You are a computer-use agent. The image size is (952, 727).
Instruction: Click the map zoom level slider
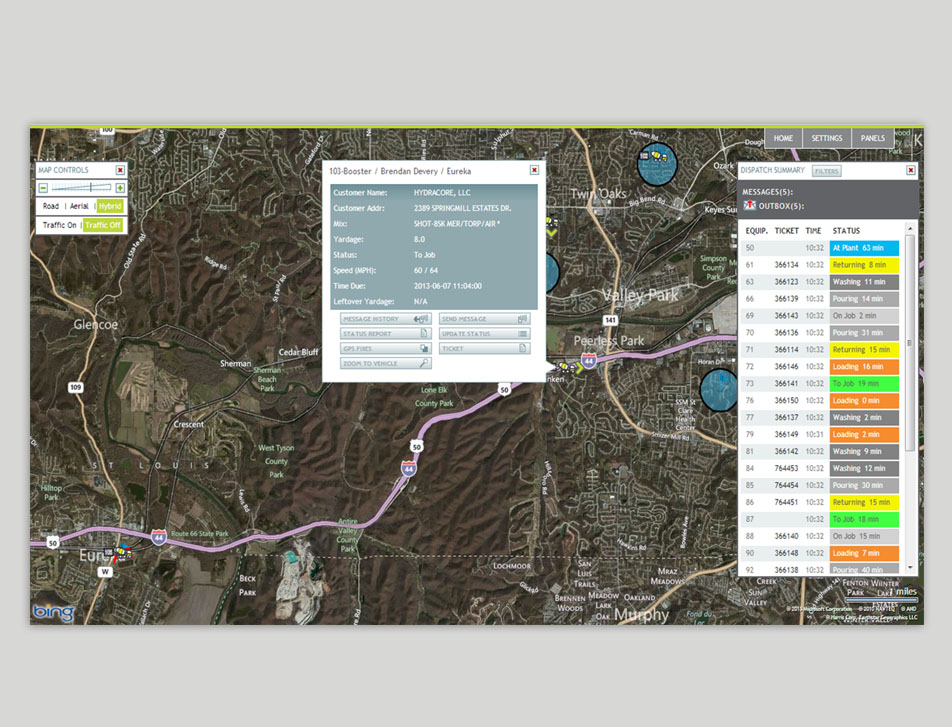(x=82, y=188)
